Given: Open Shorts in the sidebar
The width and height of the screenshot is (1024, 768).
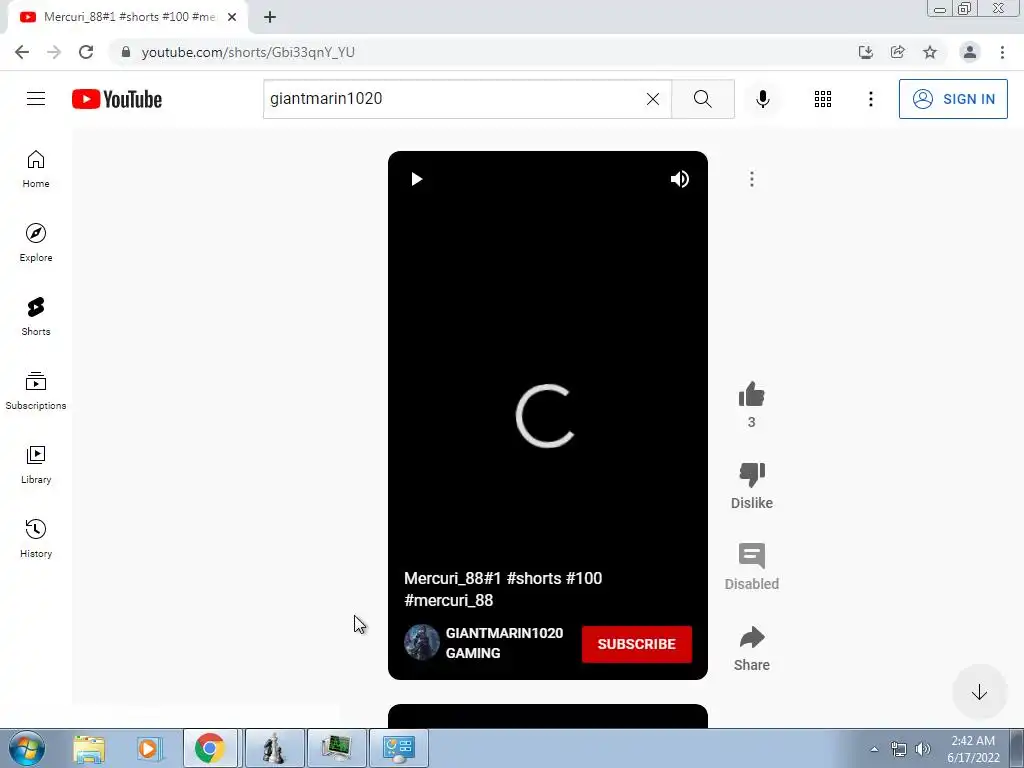Looking at the screenshot, I should 36,317.
